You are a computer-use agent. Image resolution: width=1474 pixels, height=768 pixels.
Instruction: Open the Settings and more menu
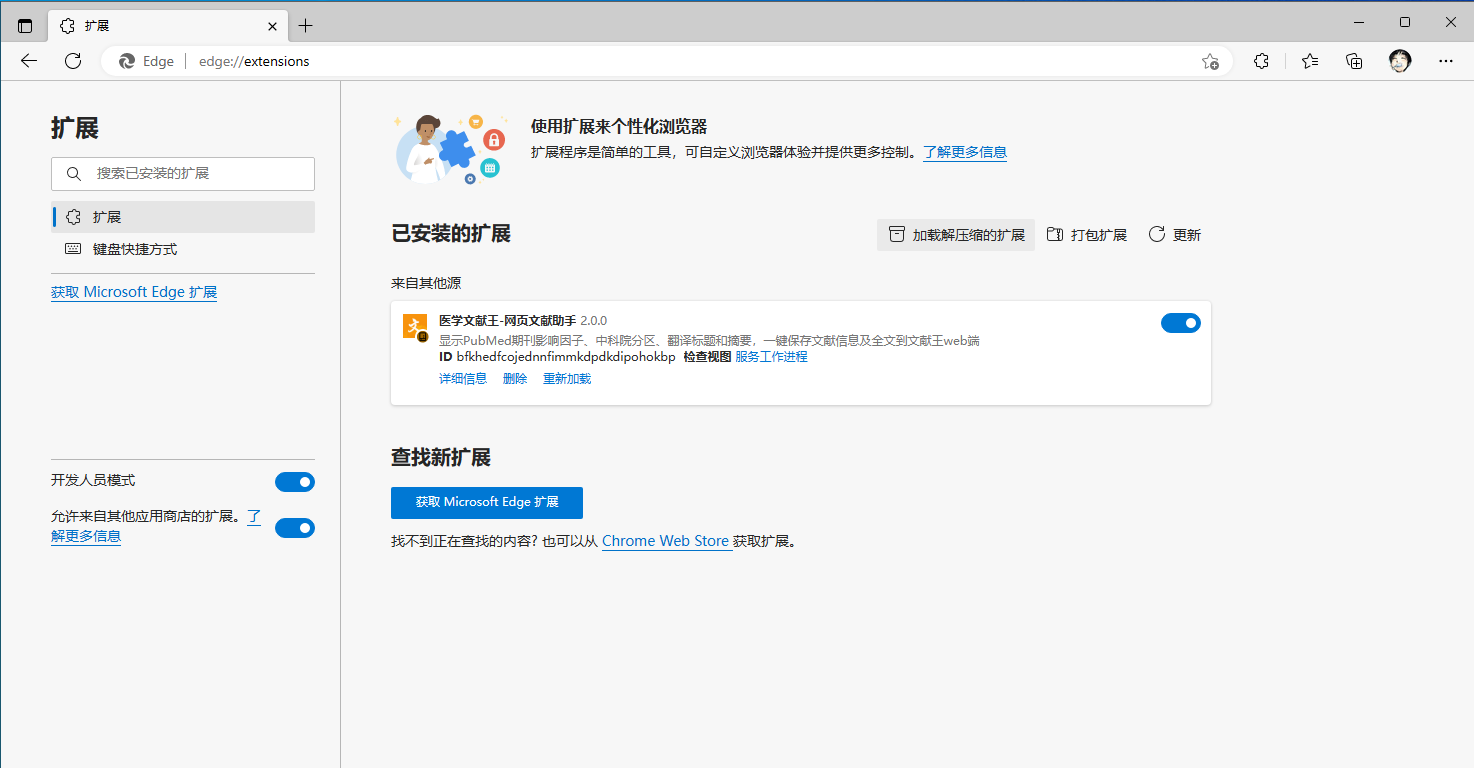click(1445, 61)
